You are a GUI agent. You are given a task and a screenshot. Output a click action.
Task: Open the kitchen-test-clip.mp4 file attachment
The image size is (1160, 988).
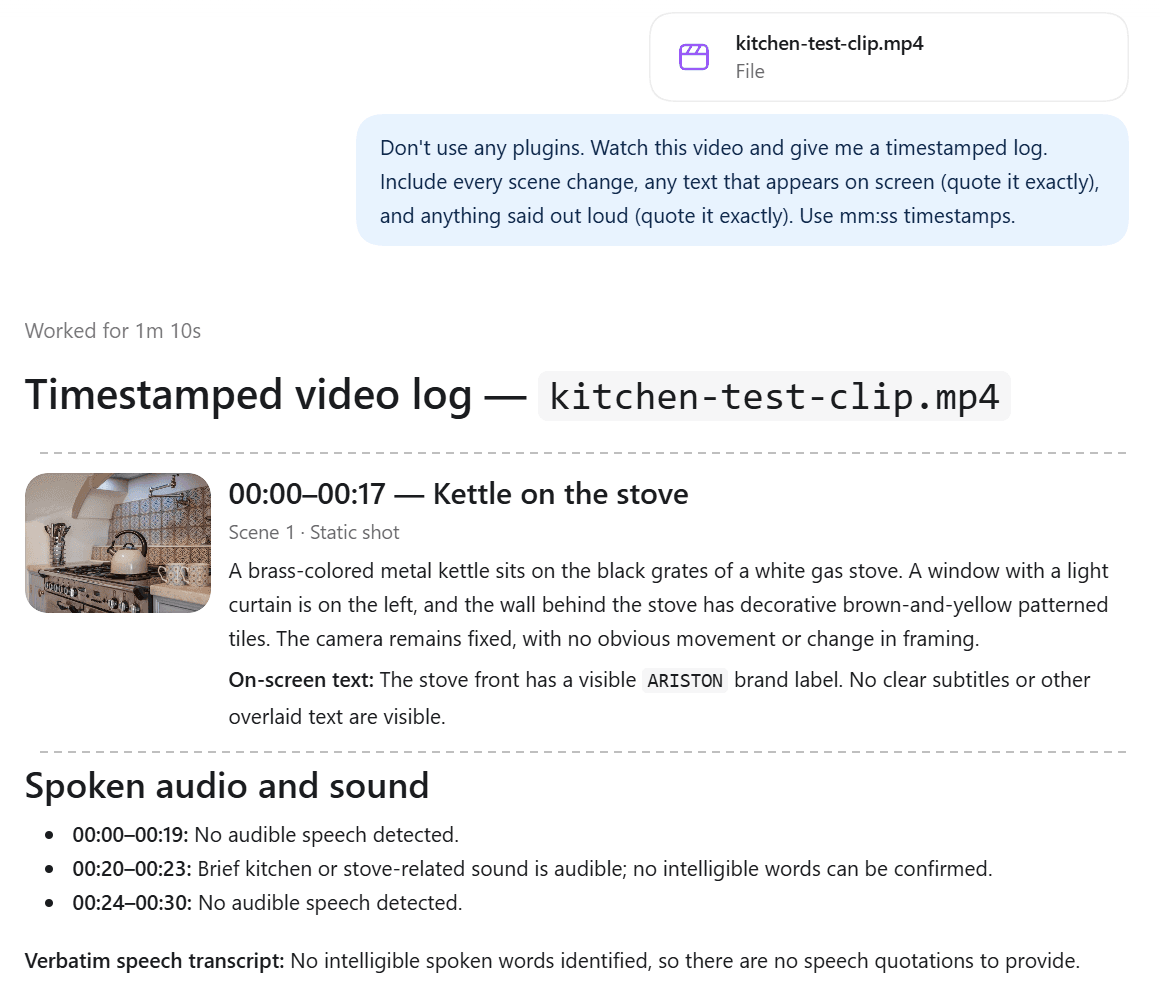[x=888, y=57]
